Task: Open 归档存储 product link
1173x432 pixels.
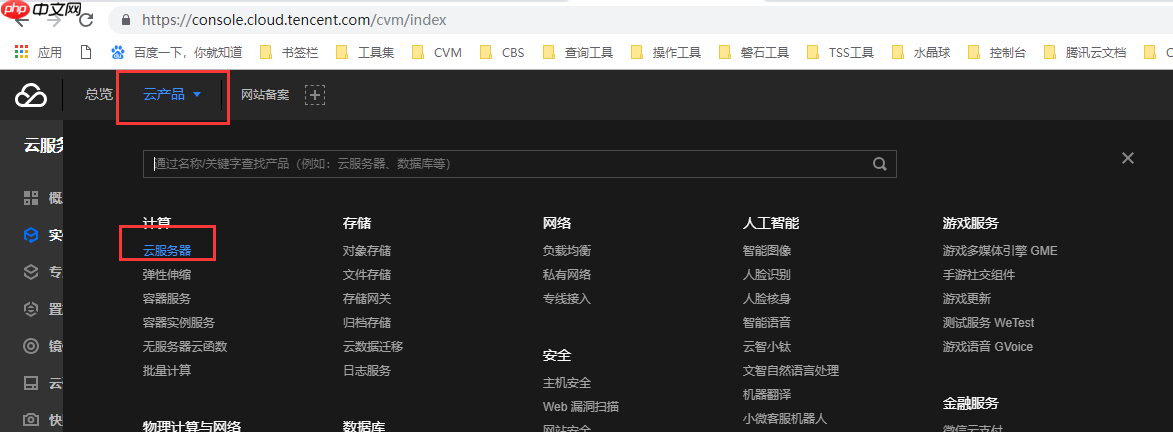Action: tap(367, 323)
